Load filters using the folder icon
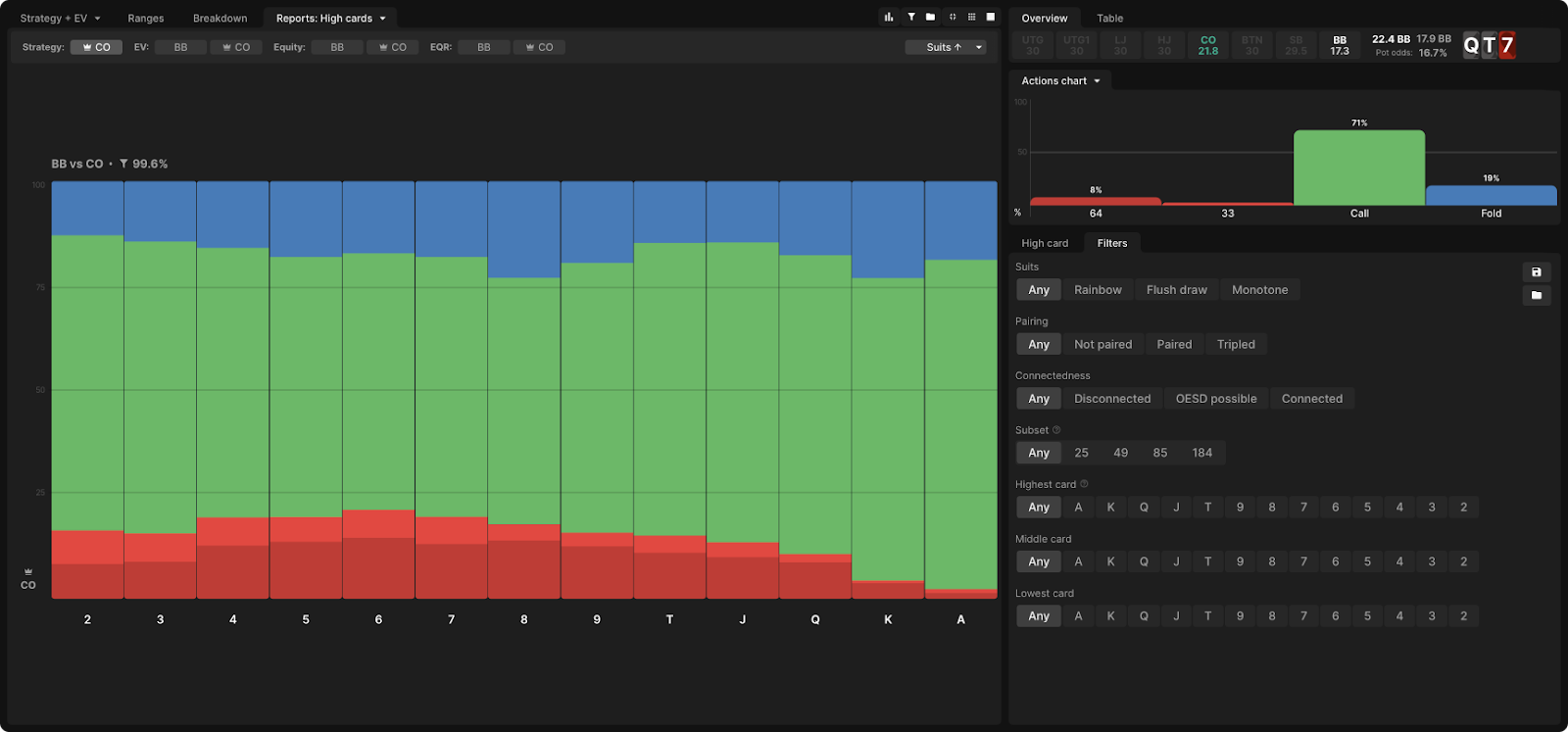This screenshot has width=1568, height=732. tap(1536, 295)
